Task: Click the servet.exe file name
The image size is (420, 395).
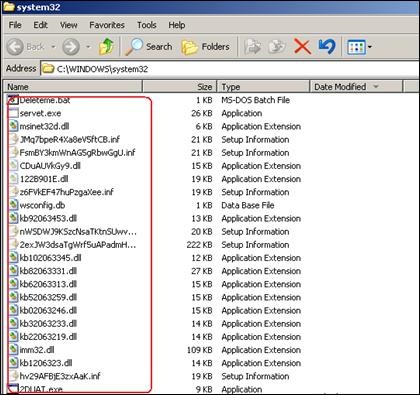Action: click(40, 113)
